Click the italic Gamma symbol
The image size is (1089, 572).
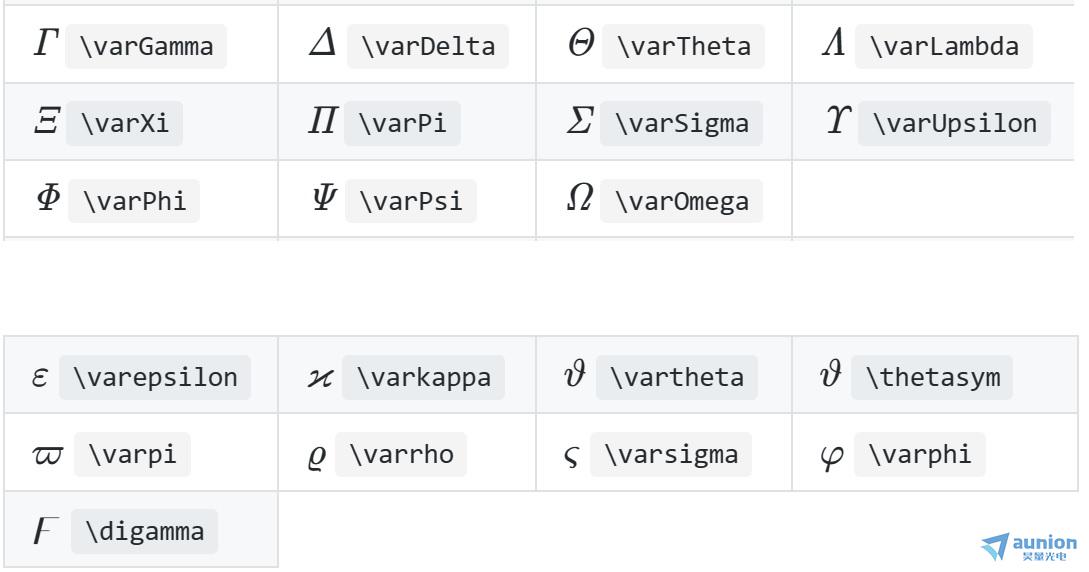pos(47,42)
